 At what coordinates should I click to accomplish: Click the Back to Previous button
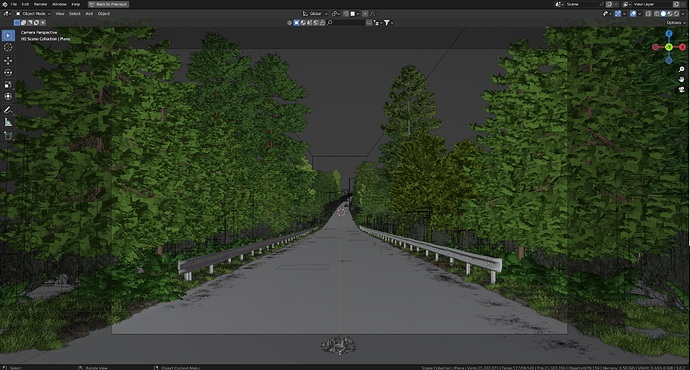(x=108, y=4)
